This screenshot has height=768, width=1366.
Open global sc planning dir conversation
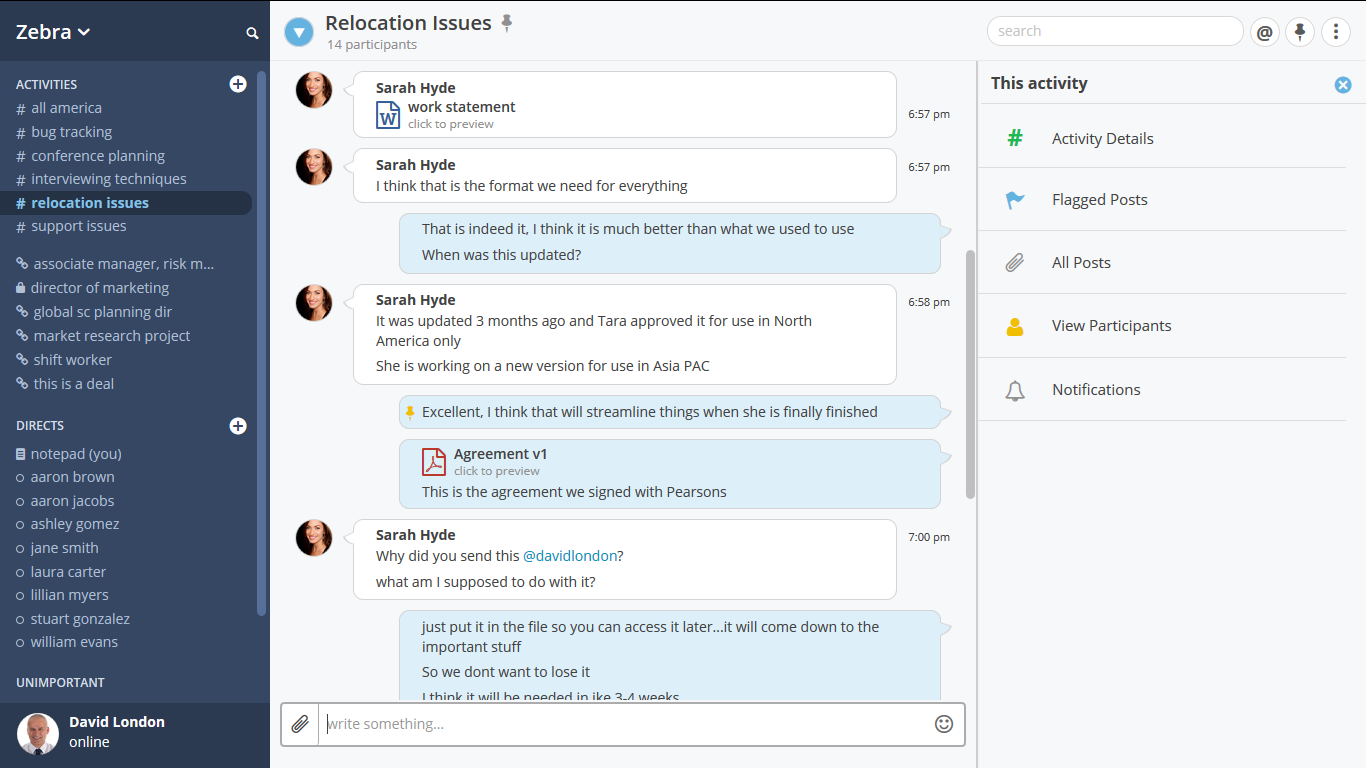click(103, 312)
